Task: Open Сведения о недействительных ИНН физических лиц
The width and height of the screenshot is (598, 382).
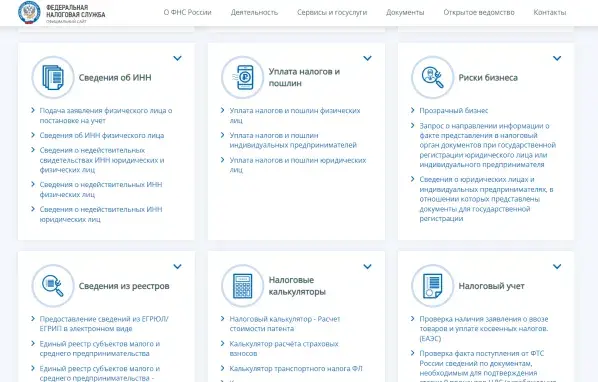Action: click(x=101, y=189)
